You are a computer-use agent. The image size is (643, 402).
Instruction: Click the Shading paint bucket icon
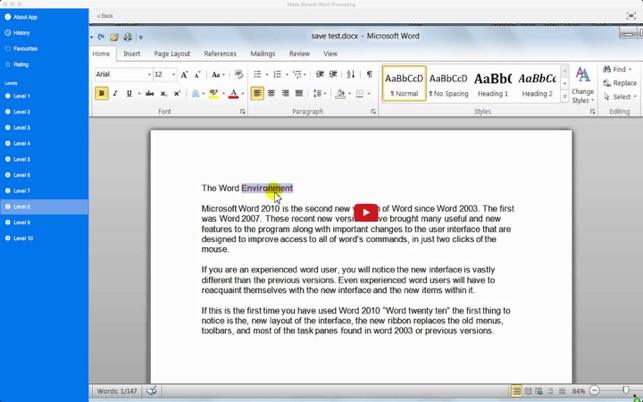coord(340,94)
